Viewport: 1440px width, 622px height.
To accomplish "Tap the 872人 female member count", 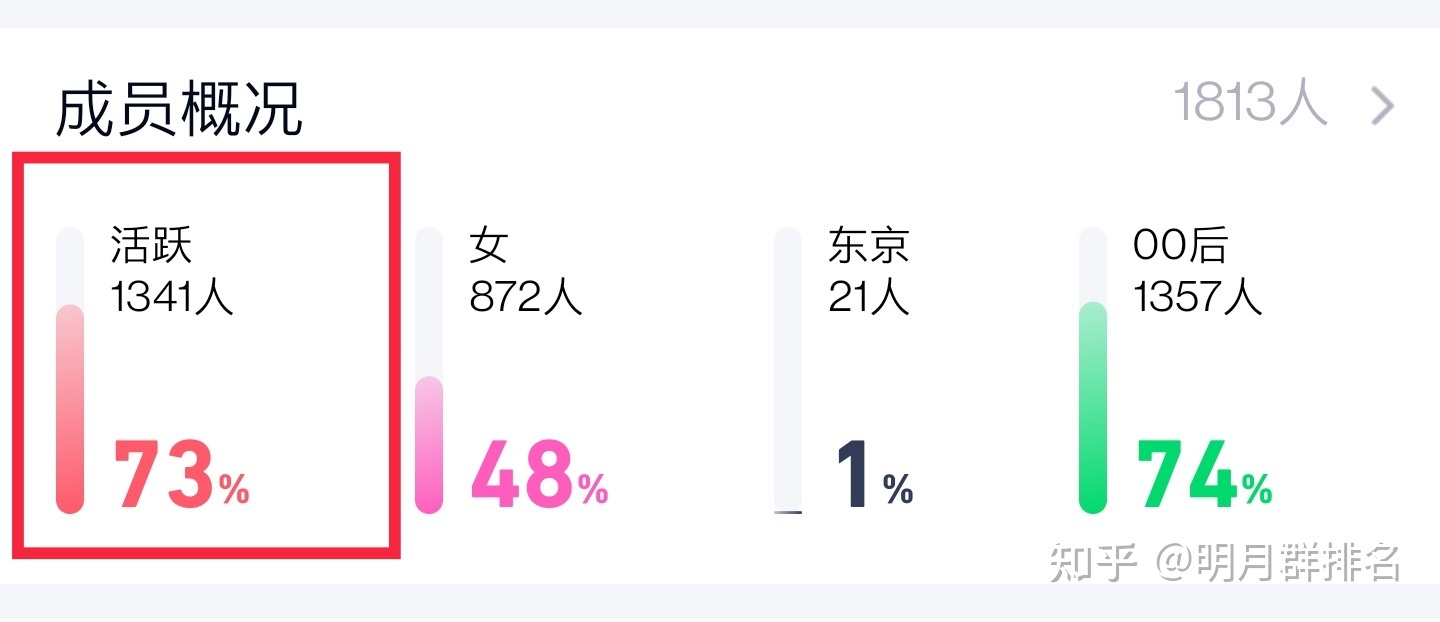I will coord(526,297).
